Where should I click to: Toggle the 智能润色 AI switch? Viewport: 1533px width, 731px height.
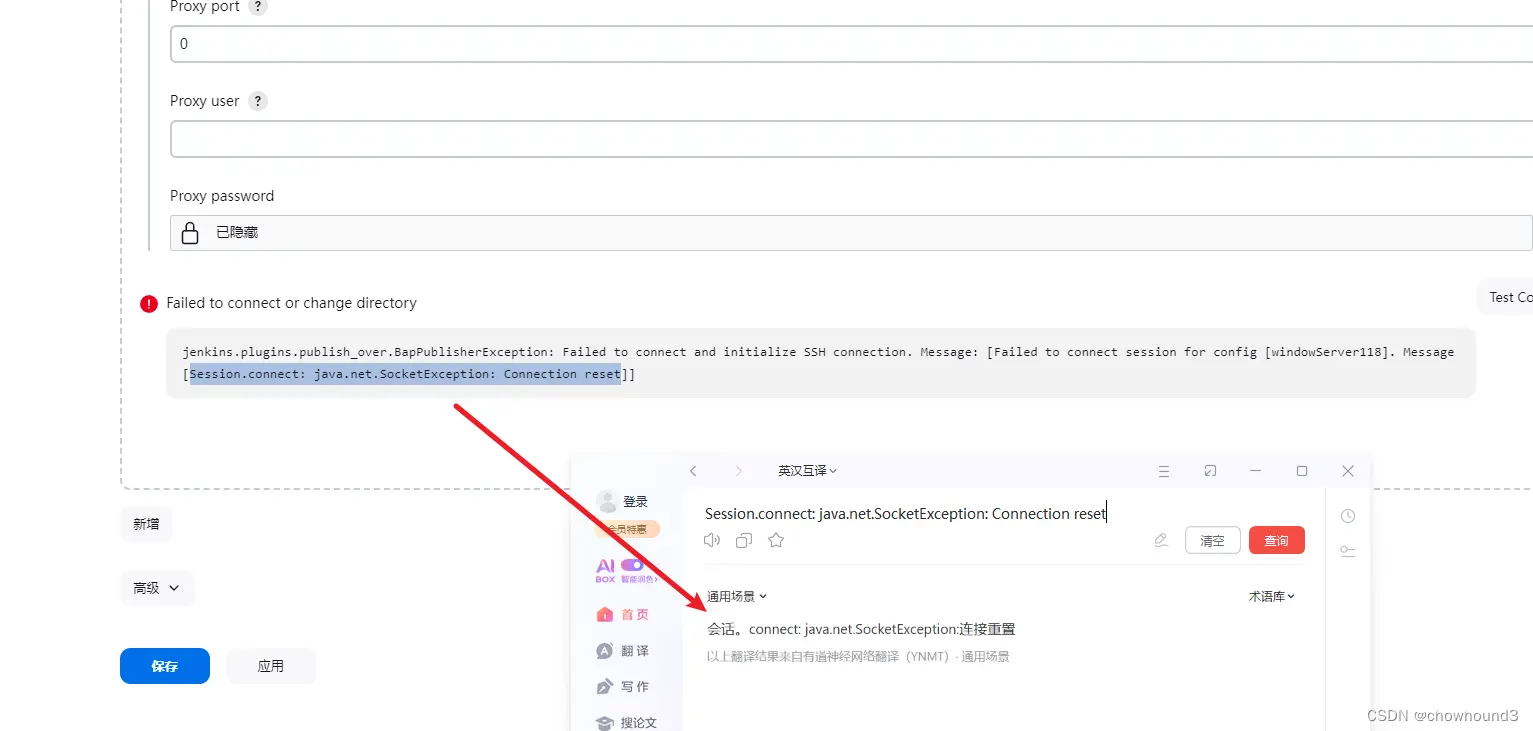[x=632, y=565]
